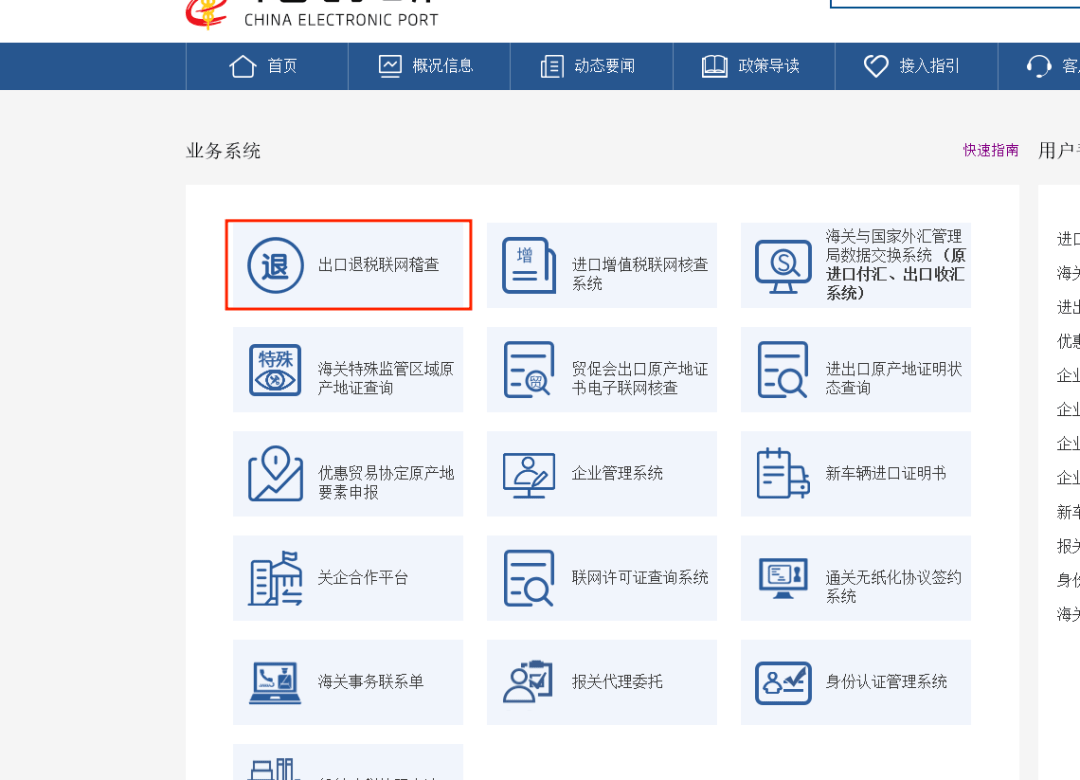
Task: Select the laptop icon for 海关事务联系单
Action: (273, 682)
